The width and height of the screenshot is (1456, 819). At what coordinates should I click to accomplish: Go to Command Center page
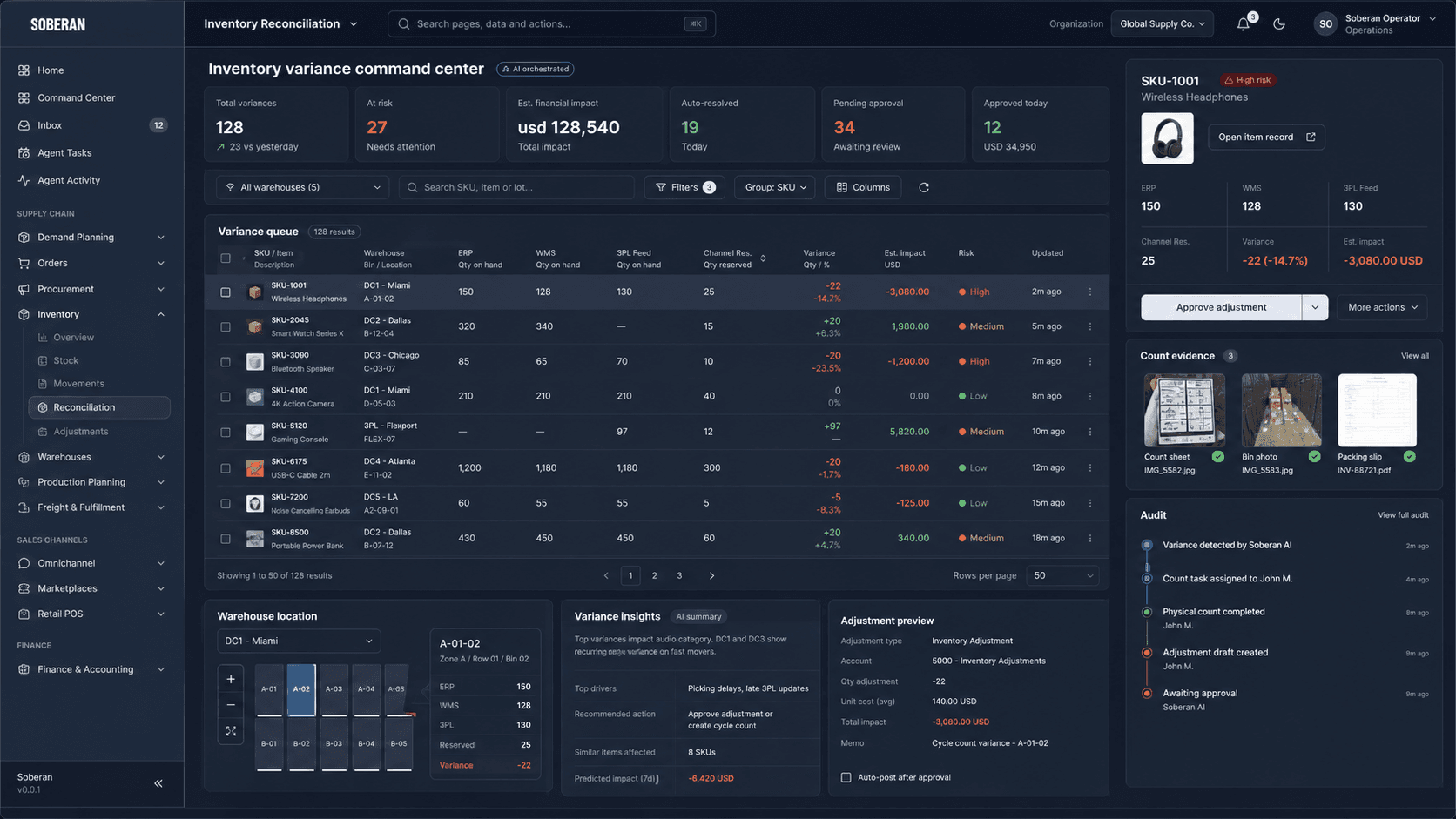[x=76, y=97]
